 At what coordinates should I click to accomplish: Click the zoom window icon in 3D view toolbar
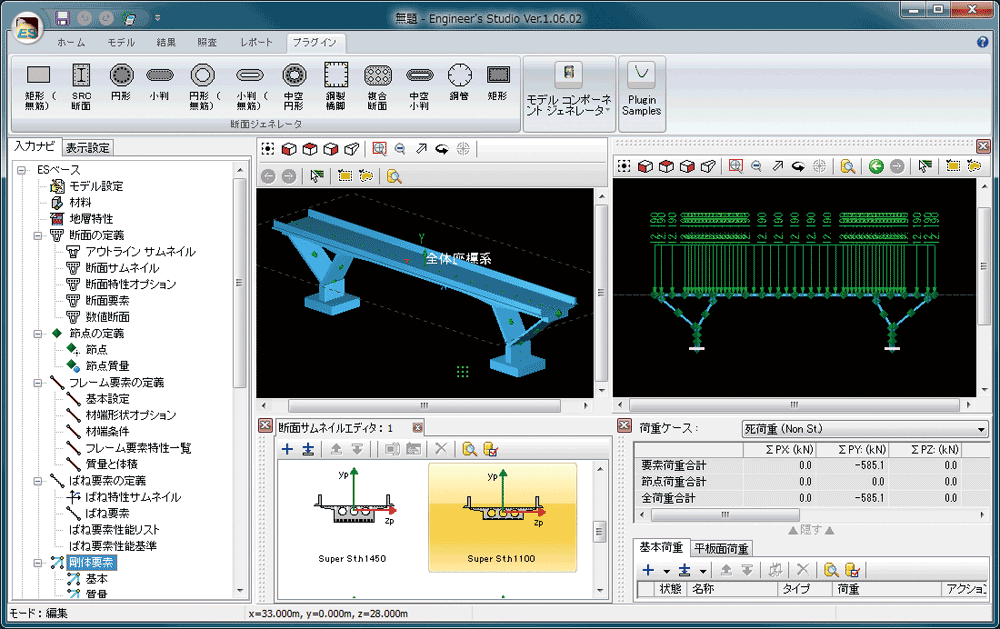point(379,149)
